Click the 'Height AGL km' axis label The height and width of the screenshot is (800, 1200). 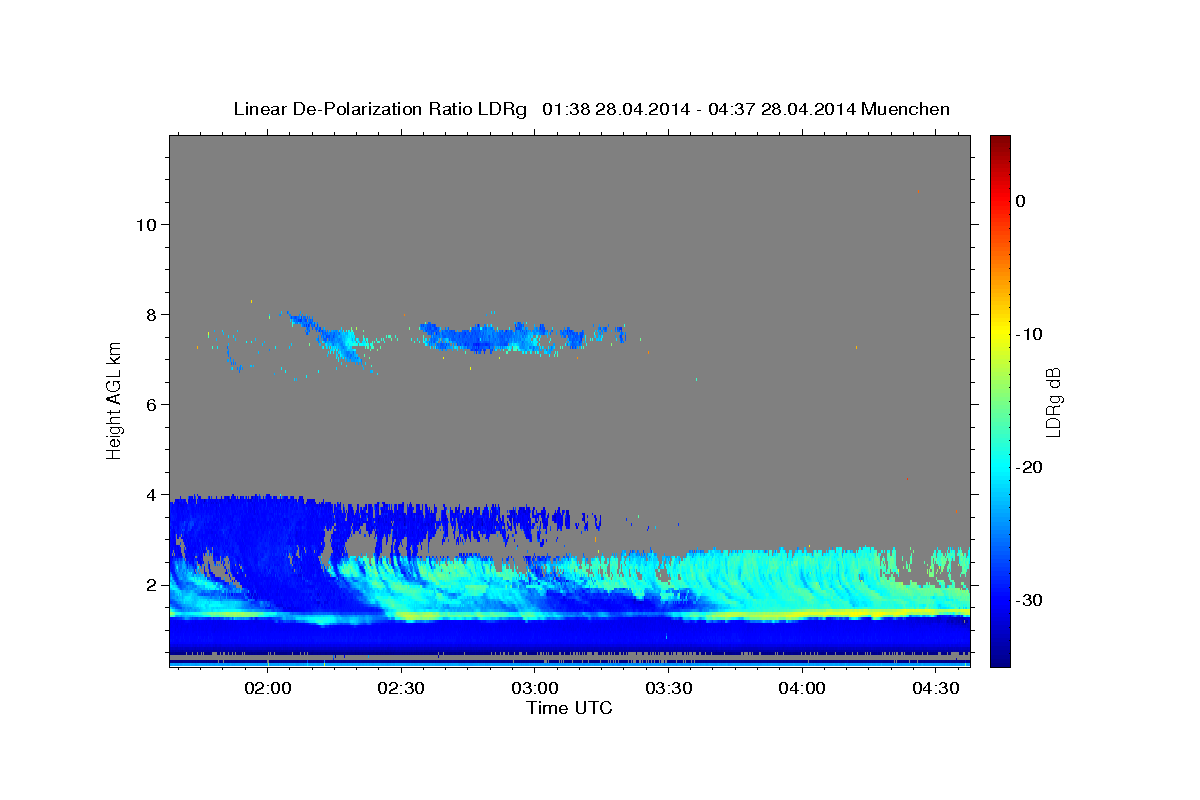(114, 403)
